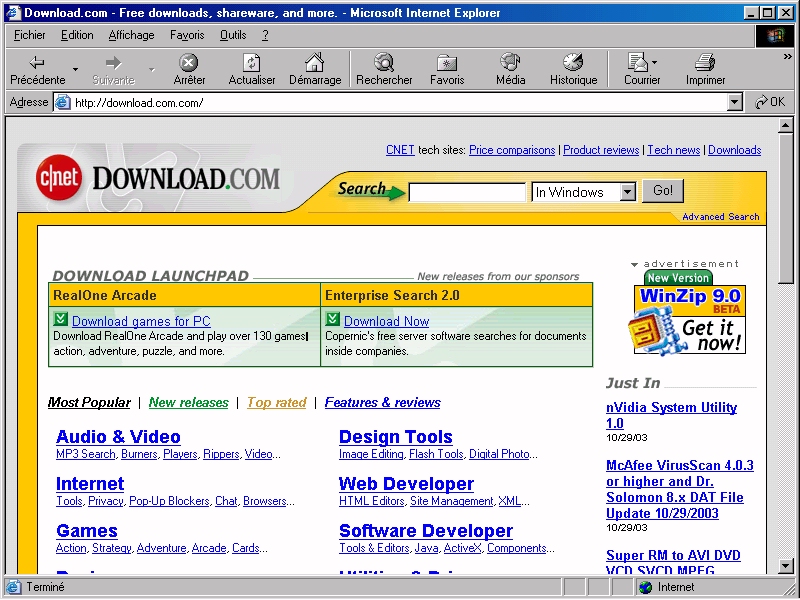
Task: Open the Outils menu
Action: coord(233,35)
